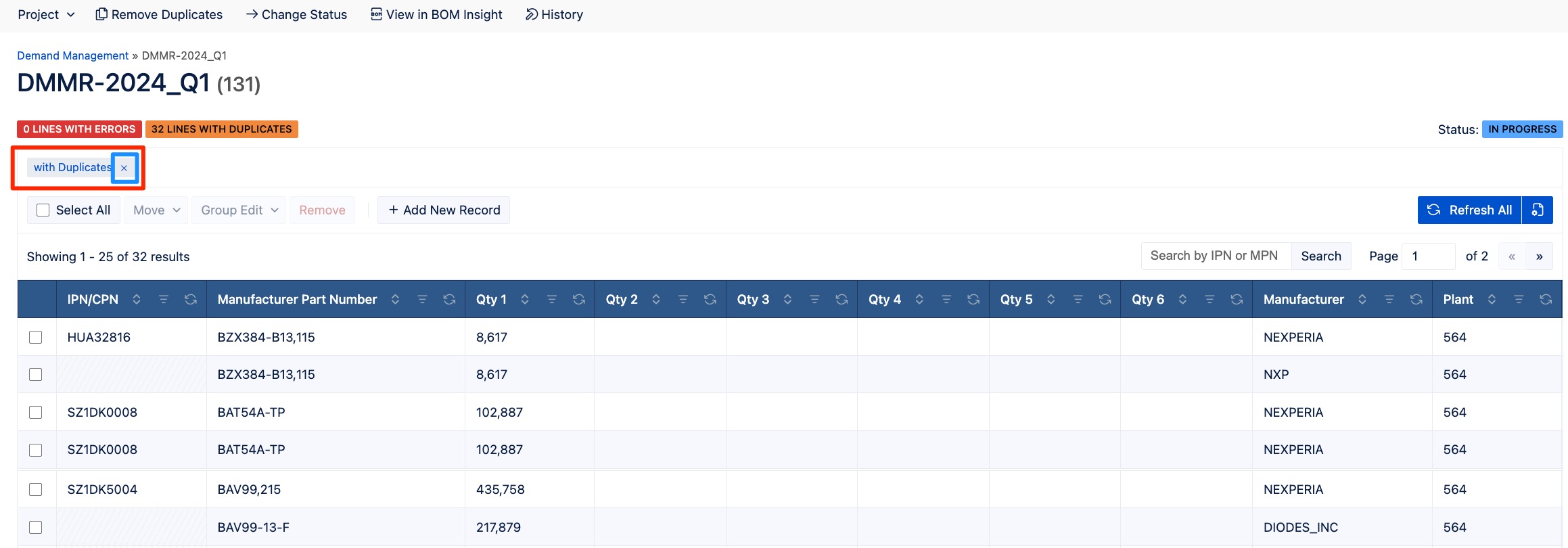Go to the next page
Image resolution: width=1568 pixels, height=548 pixels.
[1540, 256]
